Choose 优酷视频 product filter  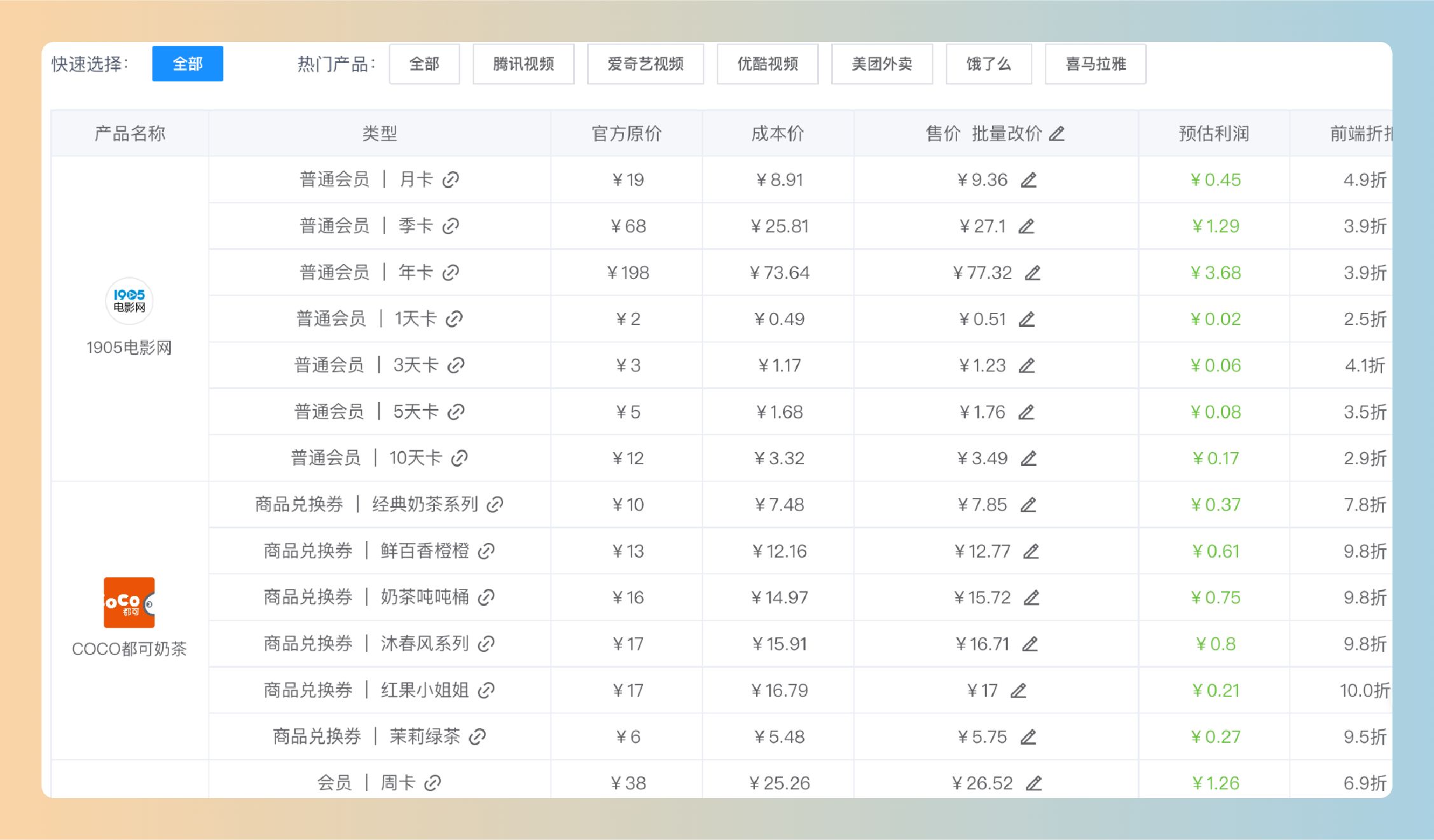[x=767, y=64]
